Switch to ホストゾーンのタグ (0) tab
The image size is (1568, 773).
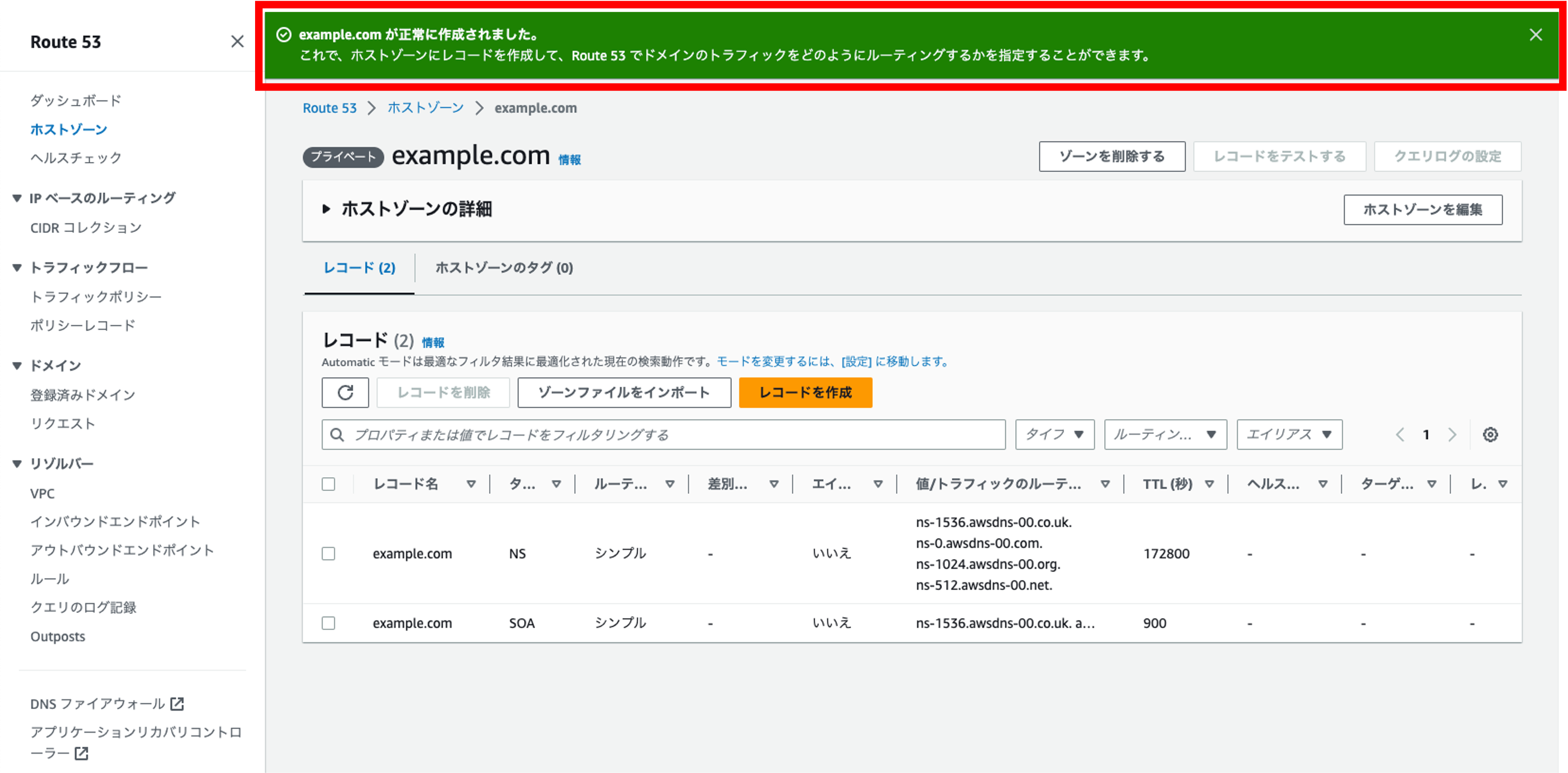pyautogui.click(x=504, y=268)
